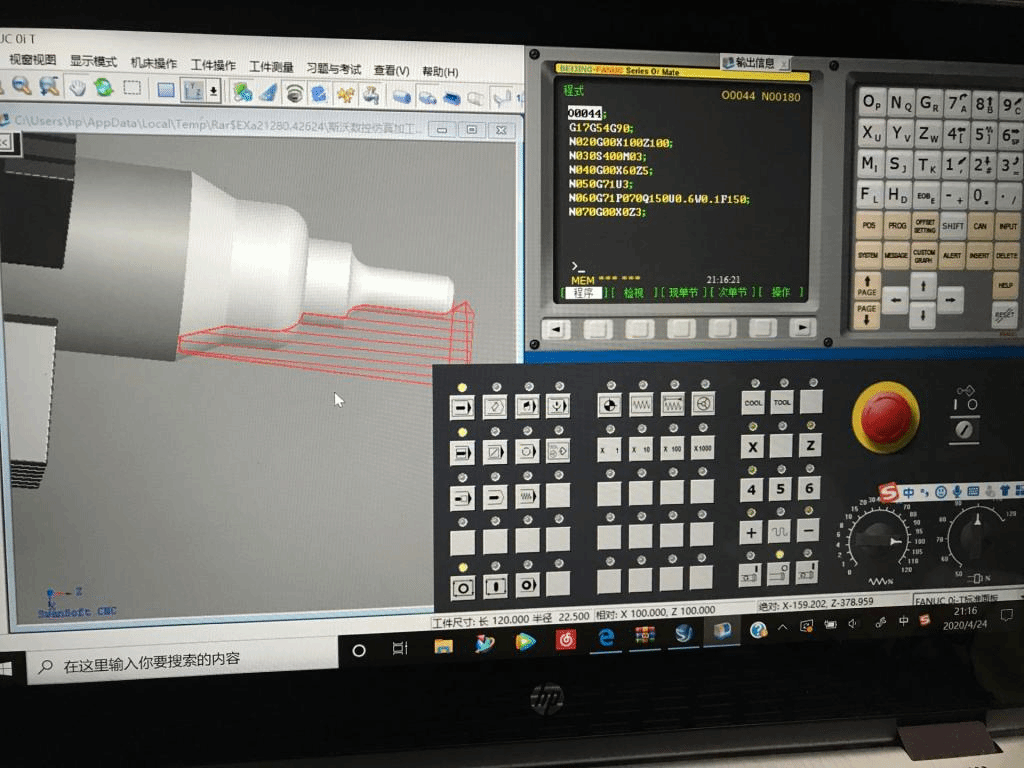Toggle the handwheel mode button
Screen dimensions: 1024x768
(703, 404)
